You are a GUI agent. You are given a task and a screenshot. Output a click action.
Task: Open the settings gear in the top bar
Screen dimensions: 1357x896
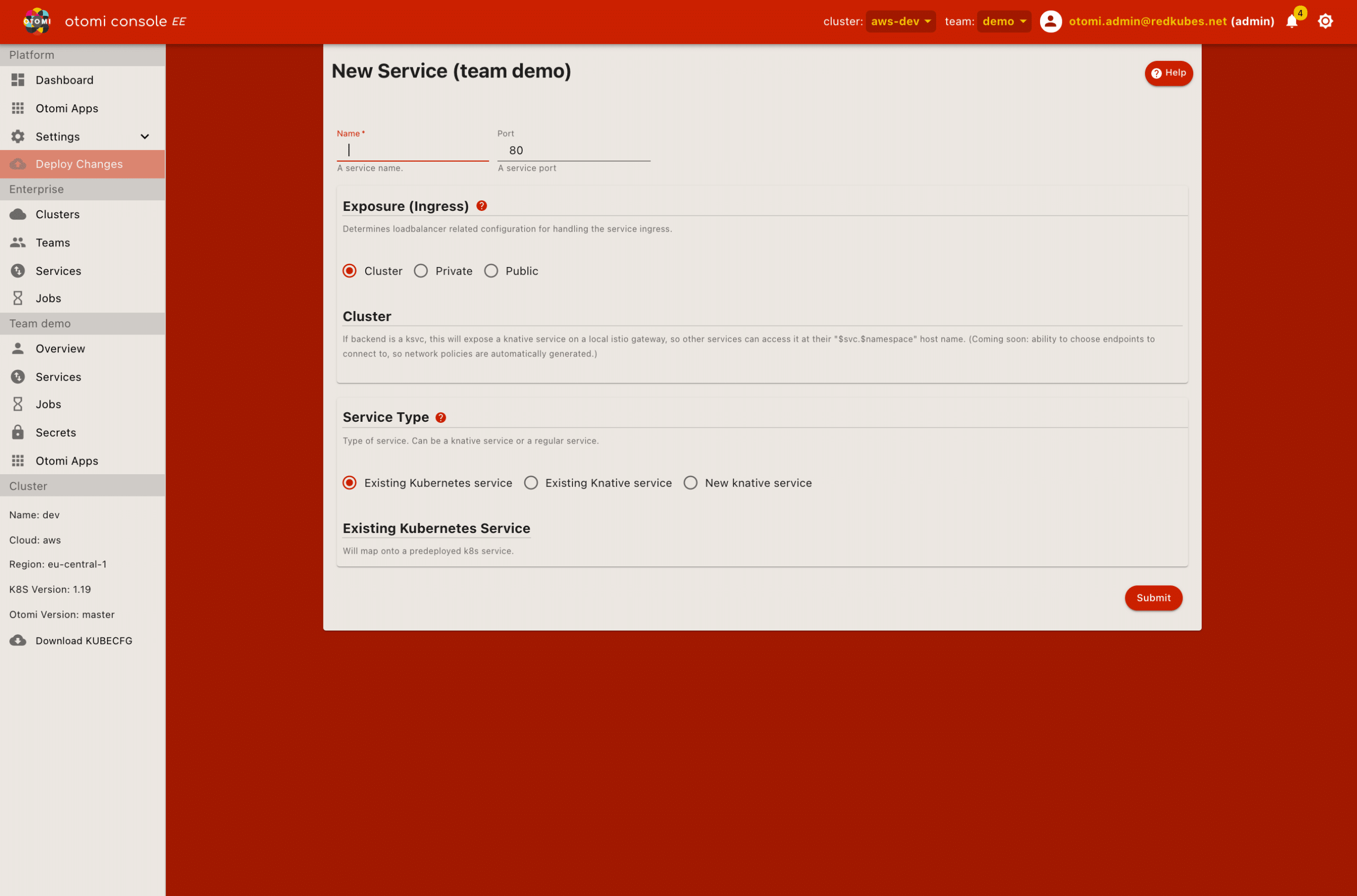pyautogui.click(x=1325, y=21)
